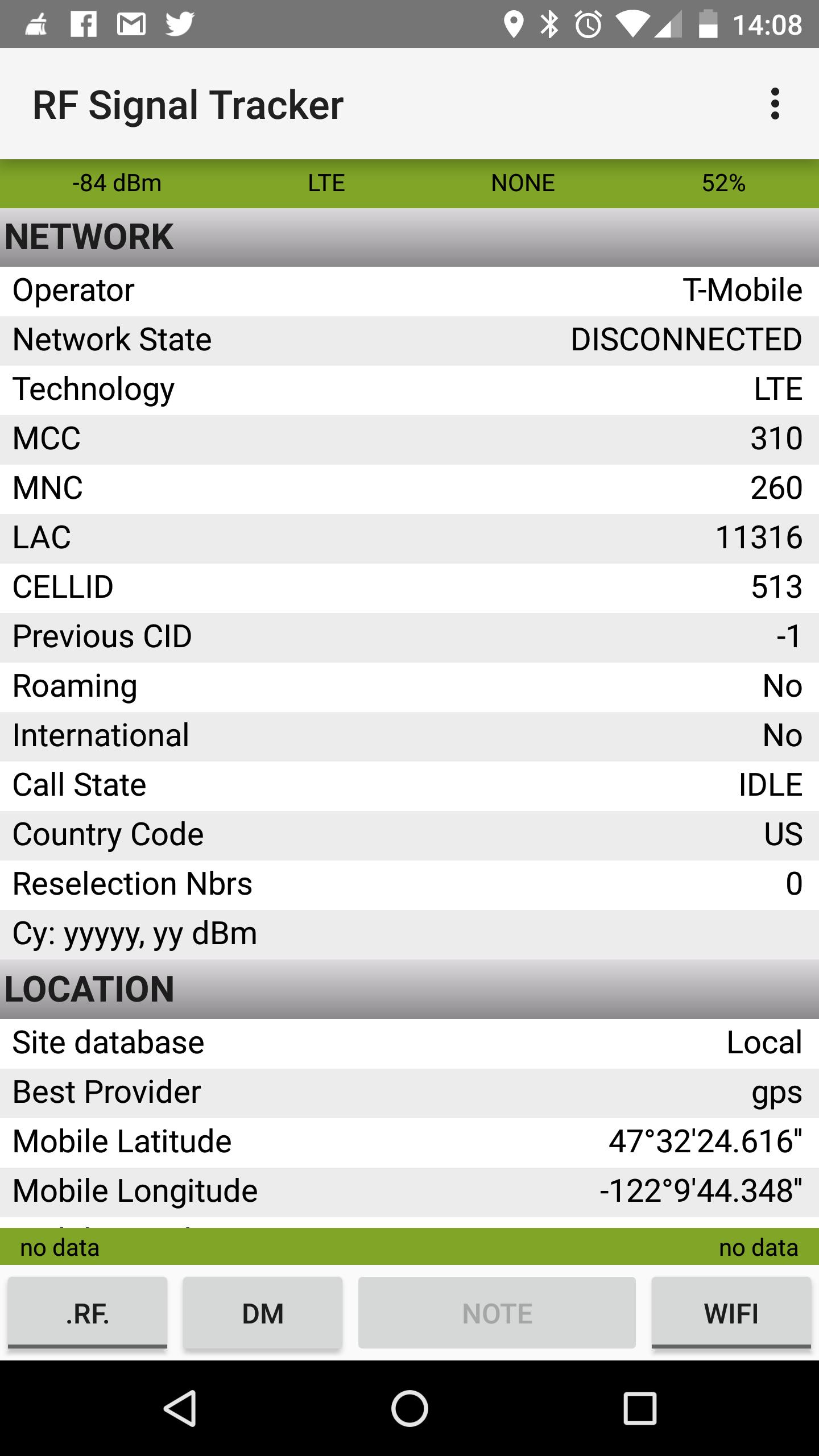
Task: Tap the -84 dBm signal indicator
Action: (x=117, y=183)
